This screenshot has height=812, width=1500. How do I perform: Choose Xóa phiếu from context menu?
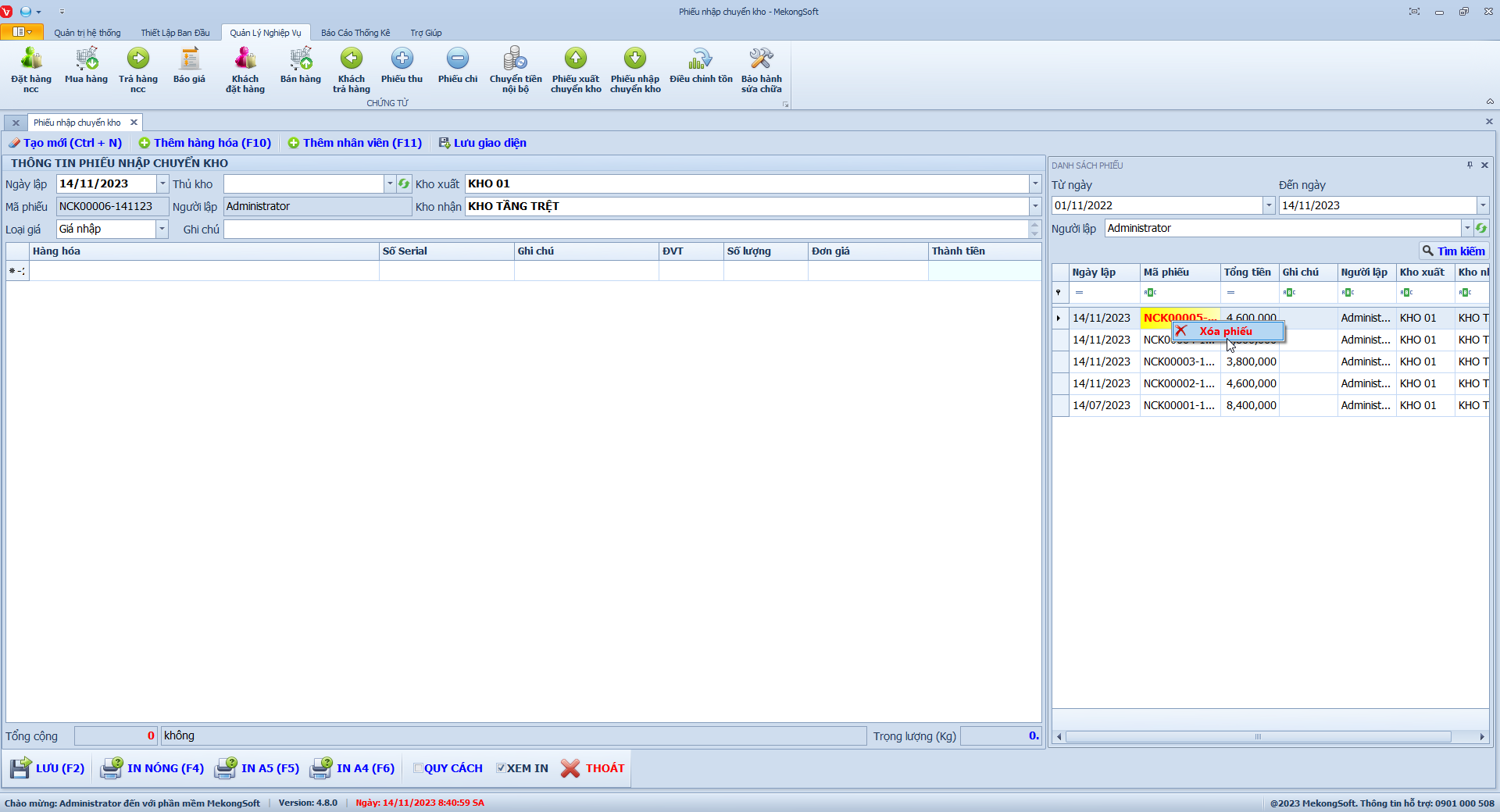tap(1226, 331)
